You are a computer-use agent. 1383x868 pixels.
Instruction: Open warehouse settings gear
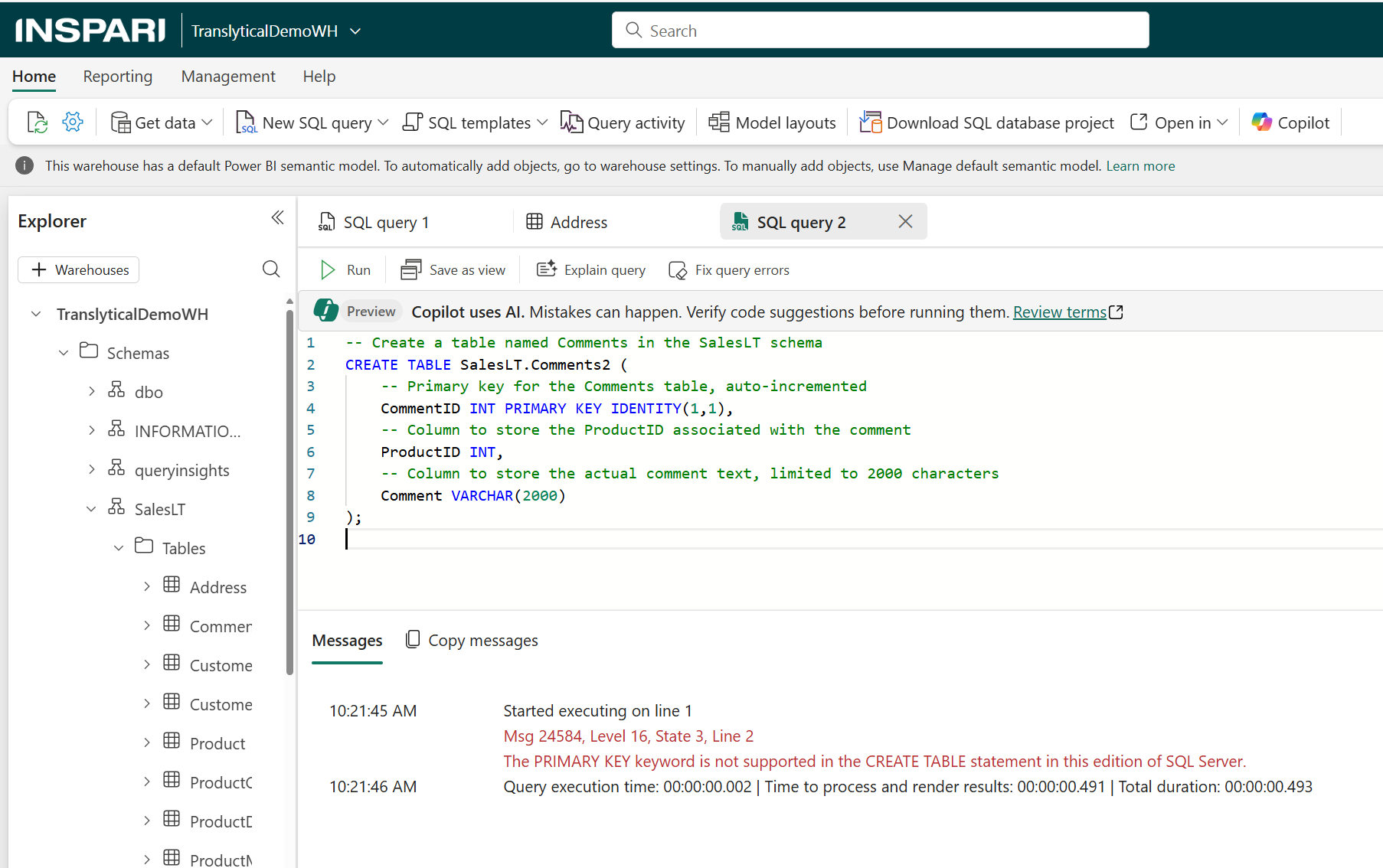[72, 121]
